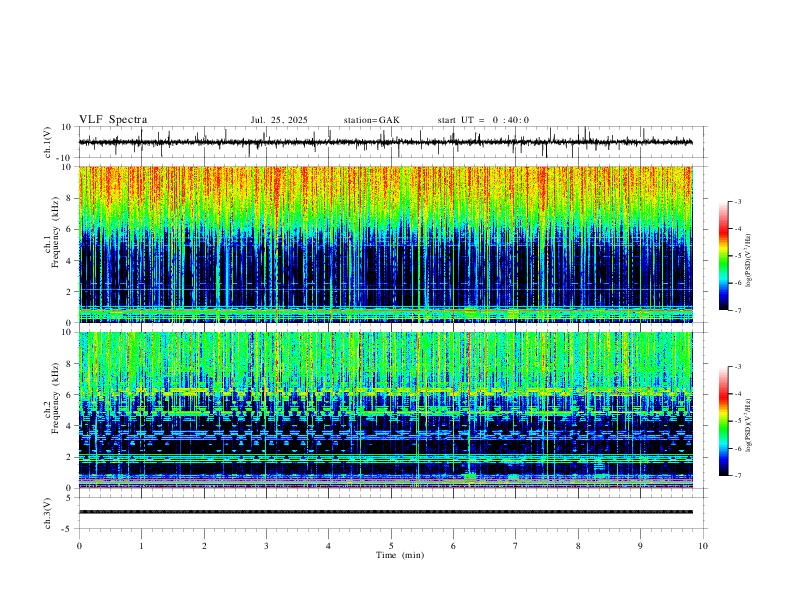Screen dimensions: 792x612
Task: Click the ch.2 spectrogram color scale bar
Action: [x=723, y=421]
